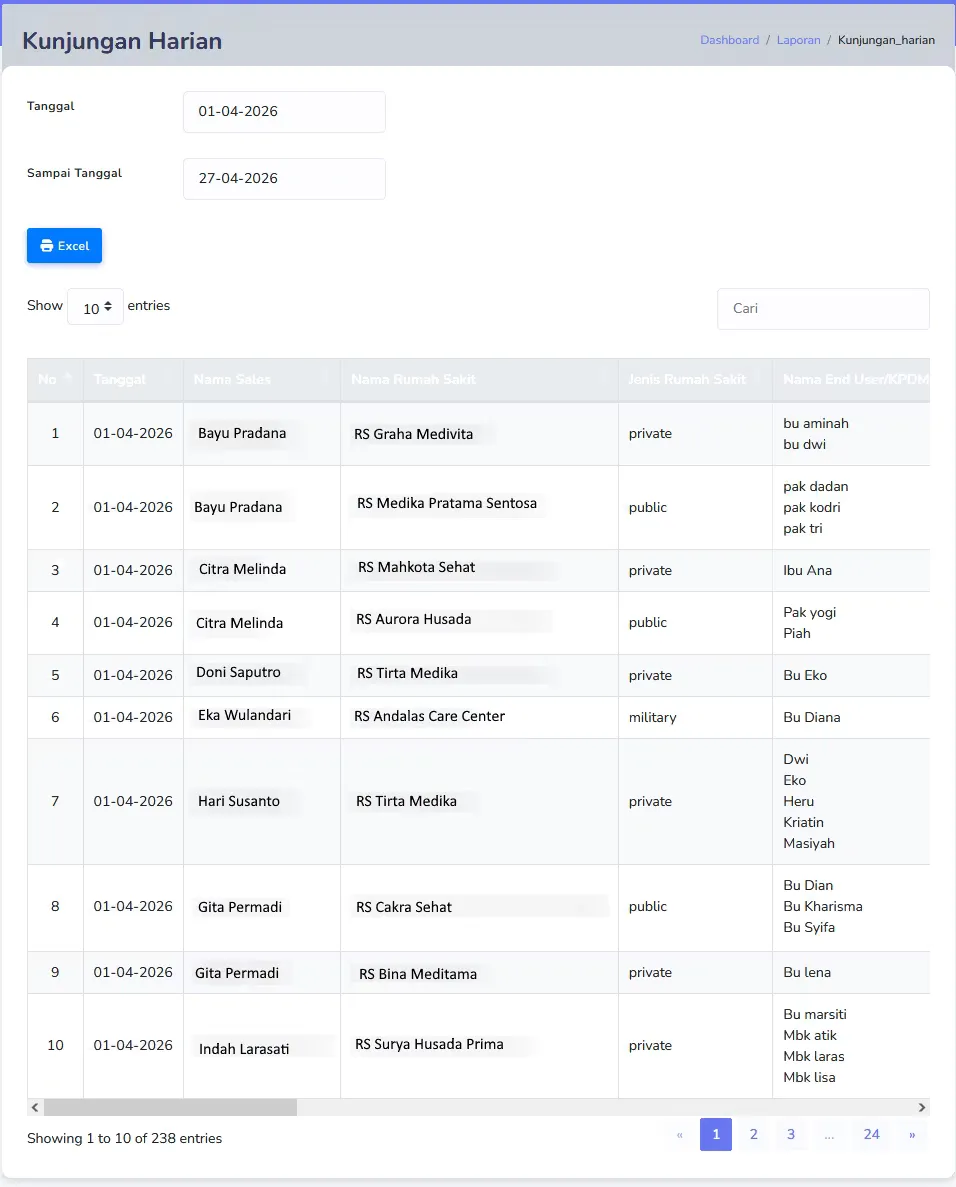Go to the Dashboard breadcrumb link

[x=730, y=40]
